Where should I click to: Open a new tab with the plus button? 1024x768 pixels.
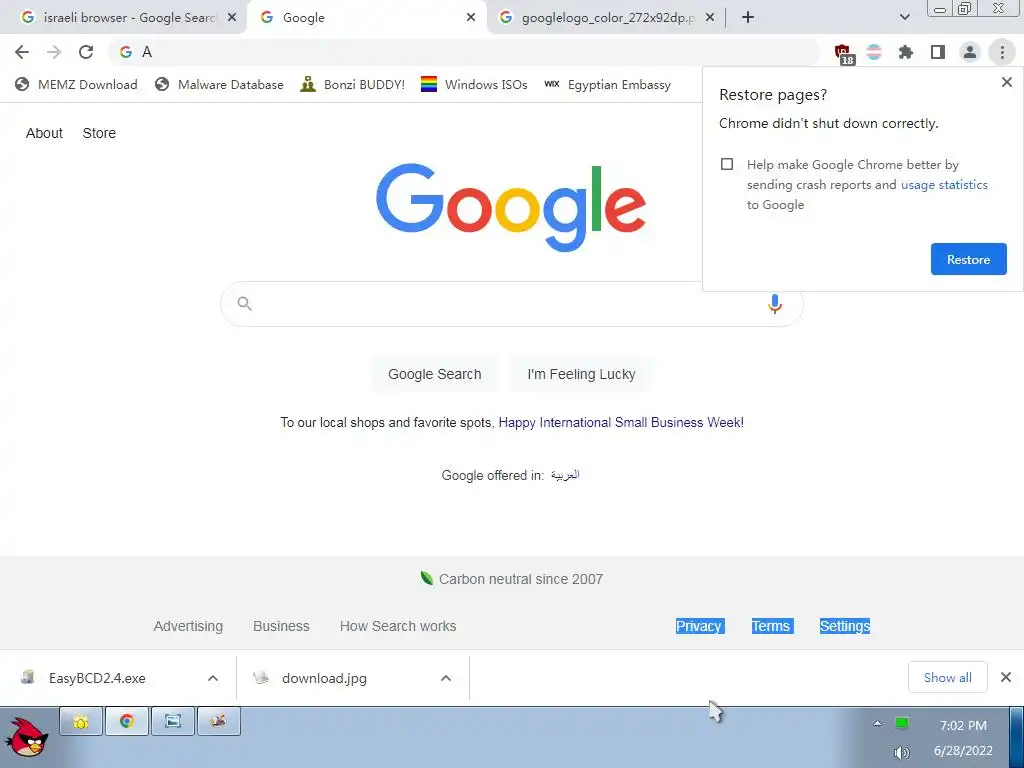(x=748, y=18)
